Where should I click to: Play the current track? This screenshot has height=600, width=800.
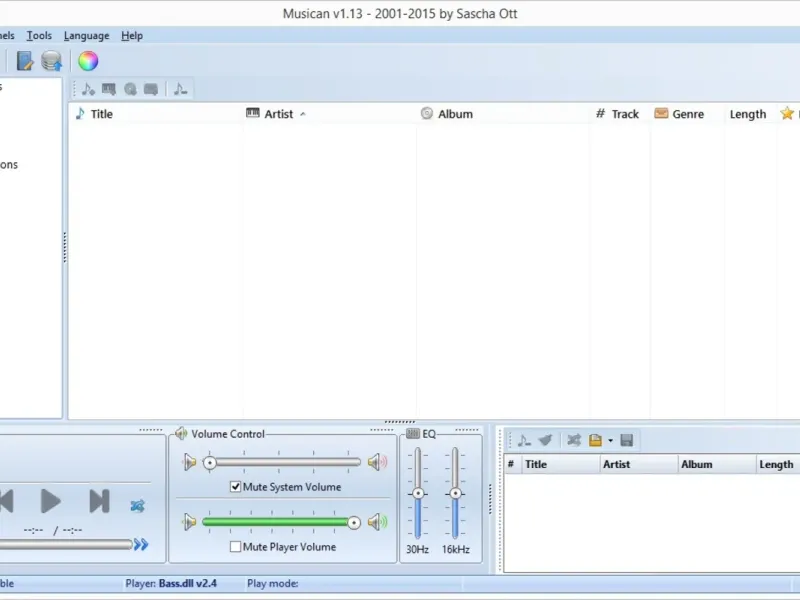tap(51, 501)
